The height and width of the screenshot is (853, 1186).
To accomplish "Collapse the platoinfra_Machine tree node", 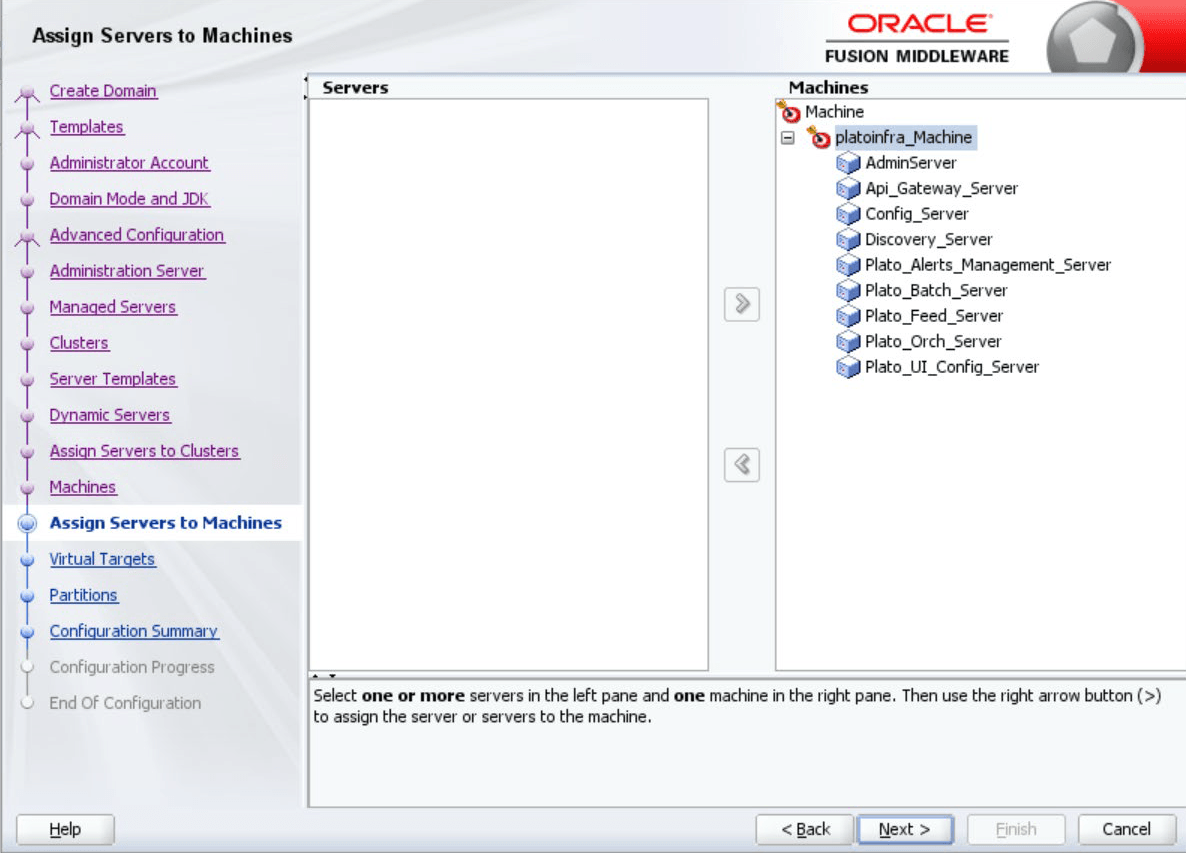I will (787, 138).
